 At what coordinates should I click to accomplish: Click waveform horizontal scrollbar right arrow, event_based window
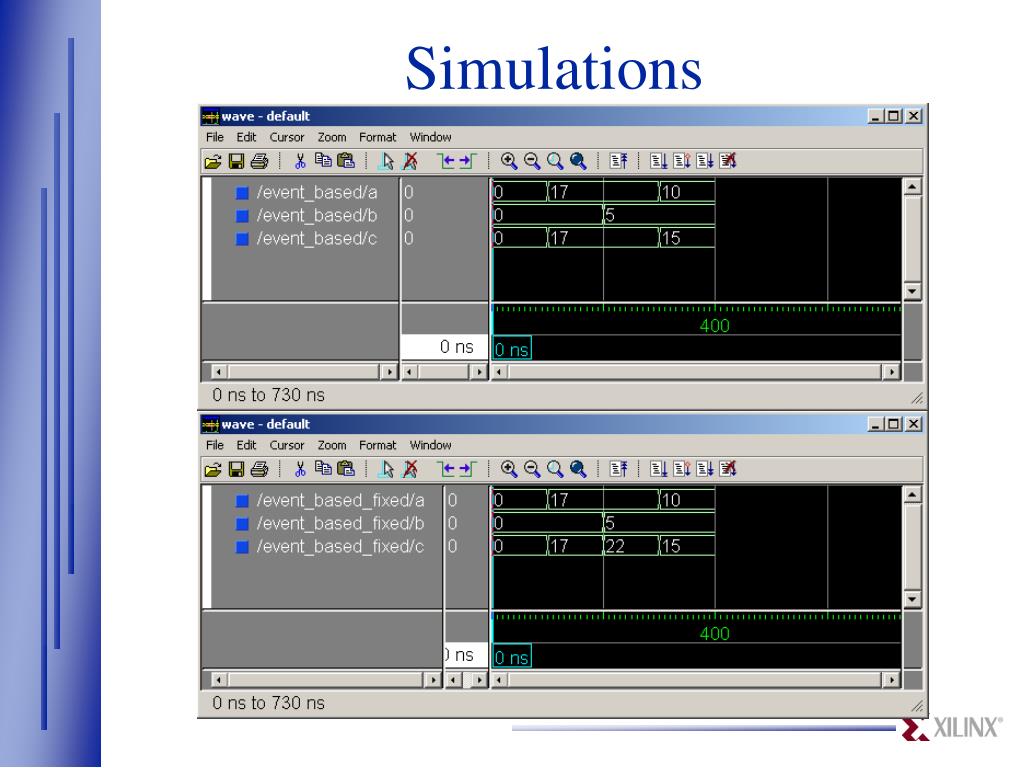tap(891, 372)
